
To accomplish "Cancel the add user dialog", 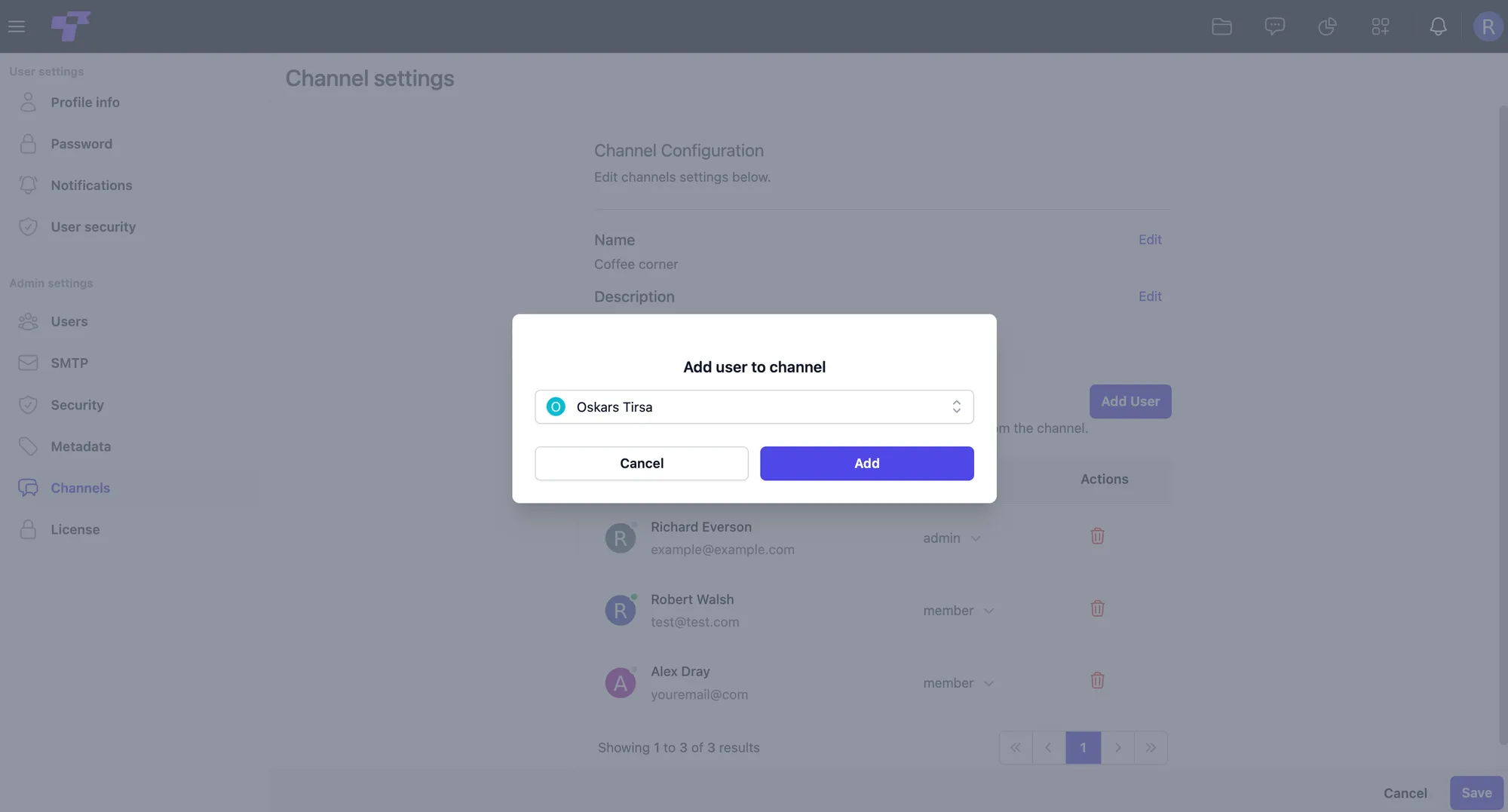I will click(x=642, y=464).
